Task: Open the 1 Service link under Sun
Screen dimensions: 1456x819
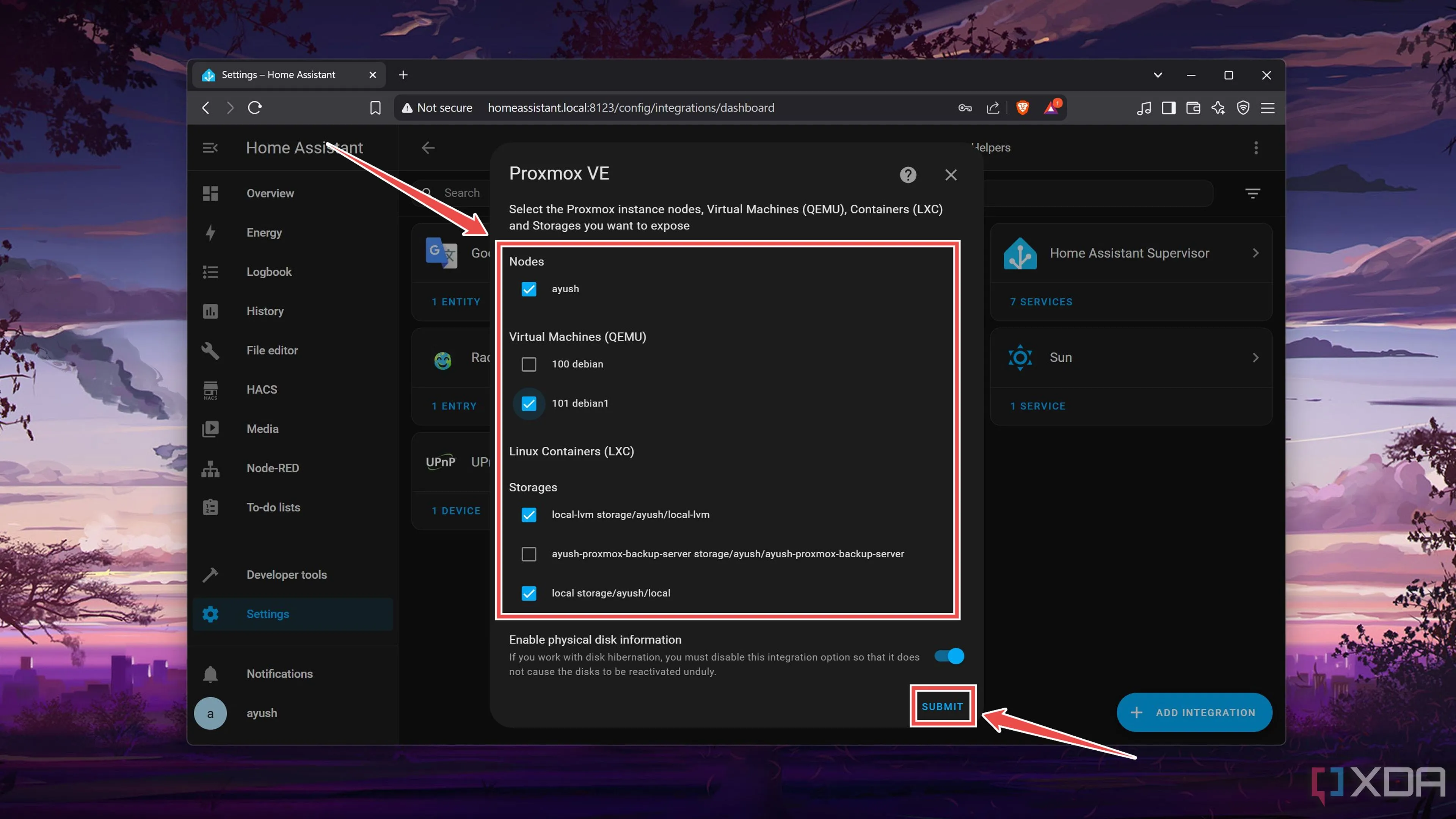Action: pos(1038,406)
